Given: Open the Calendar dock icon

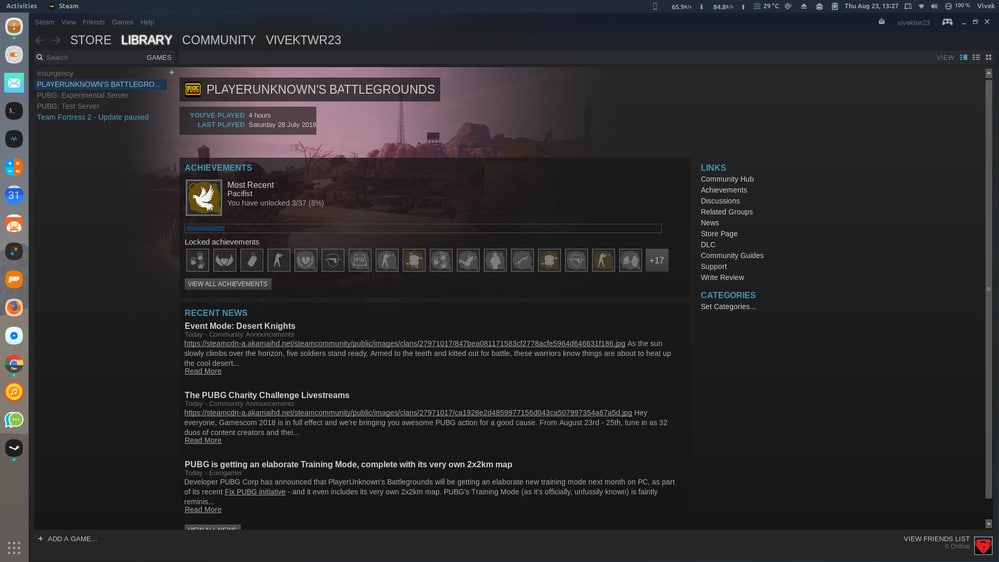Looking at the screenshot, I should point(14,195).
